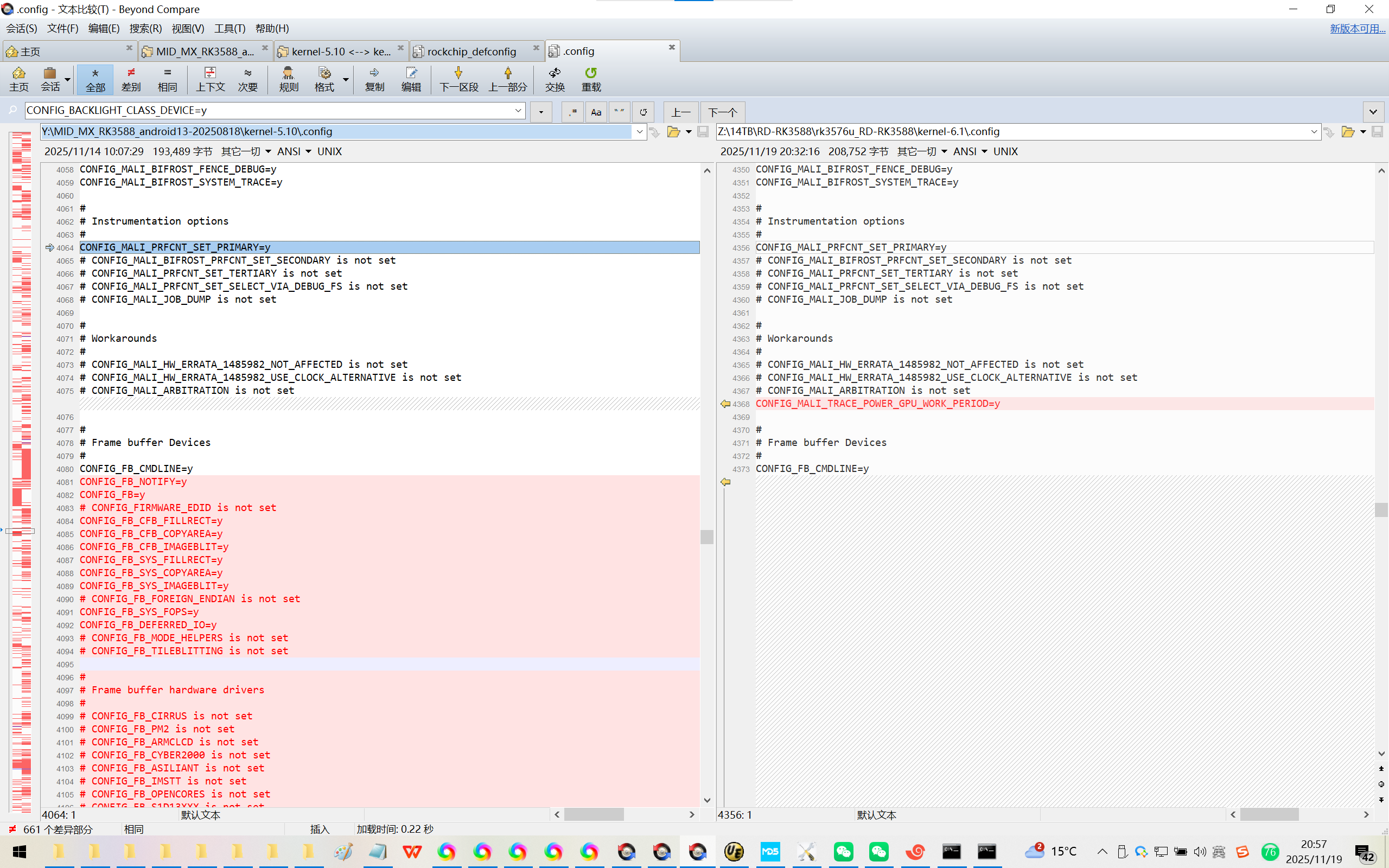The height and width of the screenshot is (868, 1389).
Task: Click the Edit (编辑) toolbar icon
Action: point(411,73)
